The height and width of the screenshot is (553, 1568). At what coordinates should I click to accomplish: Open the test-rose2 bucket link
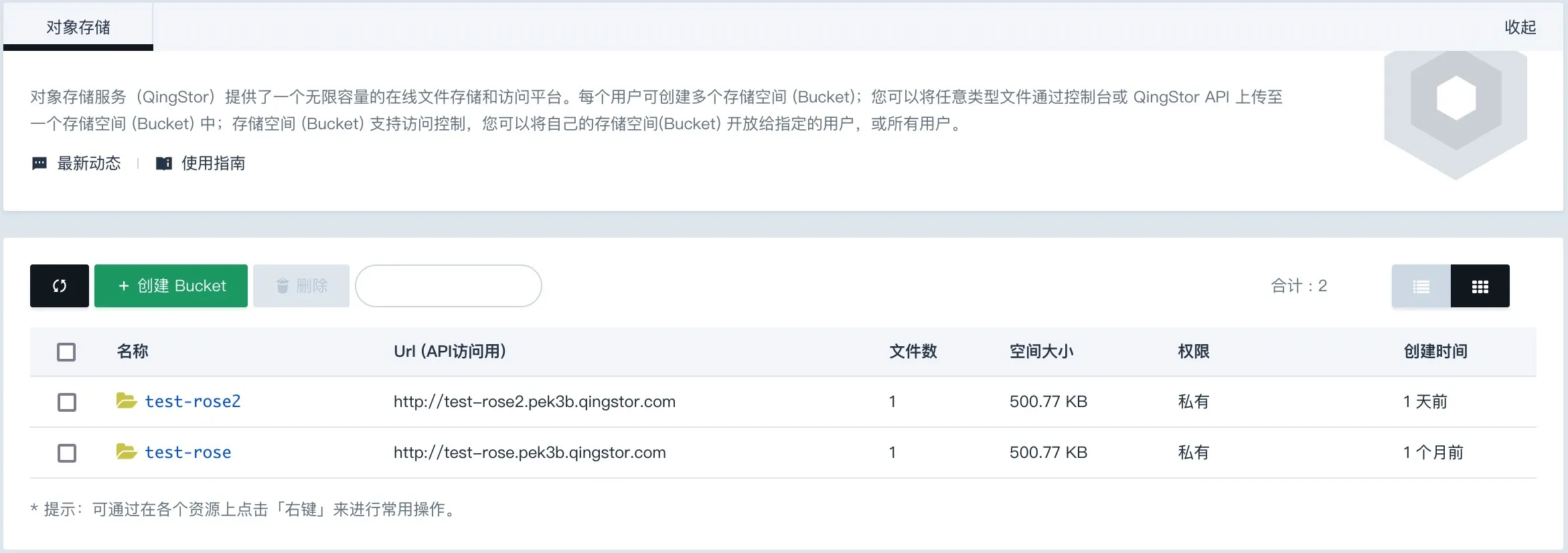tap(193, 401)
